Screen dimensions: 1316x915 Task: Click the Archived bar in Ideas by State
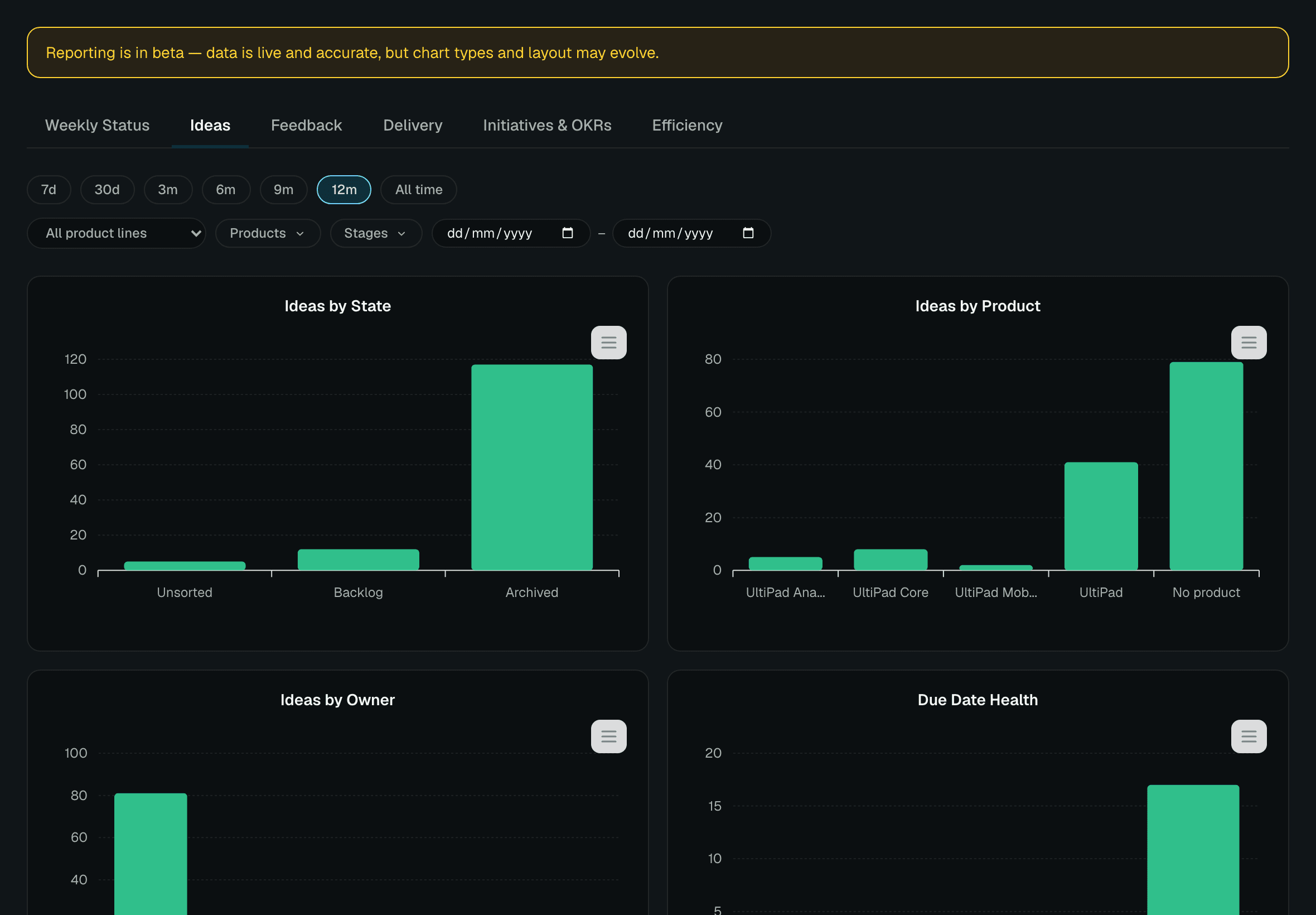[x=531, y=467]
